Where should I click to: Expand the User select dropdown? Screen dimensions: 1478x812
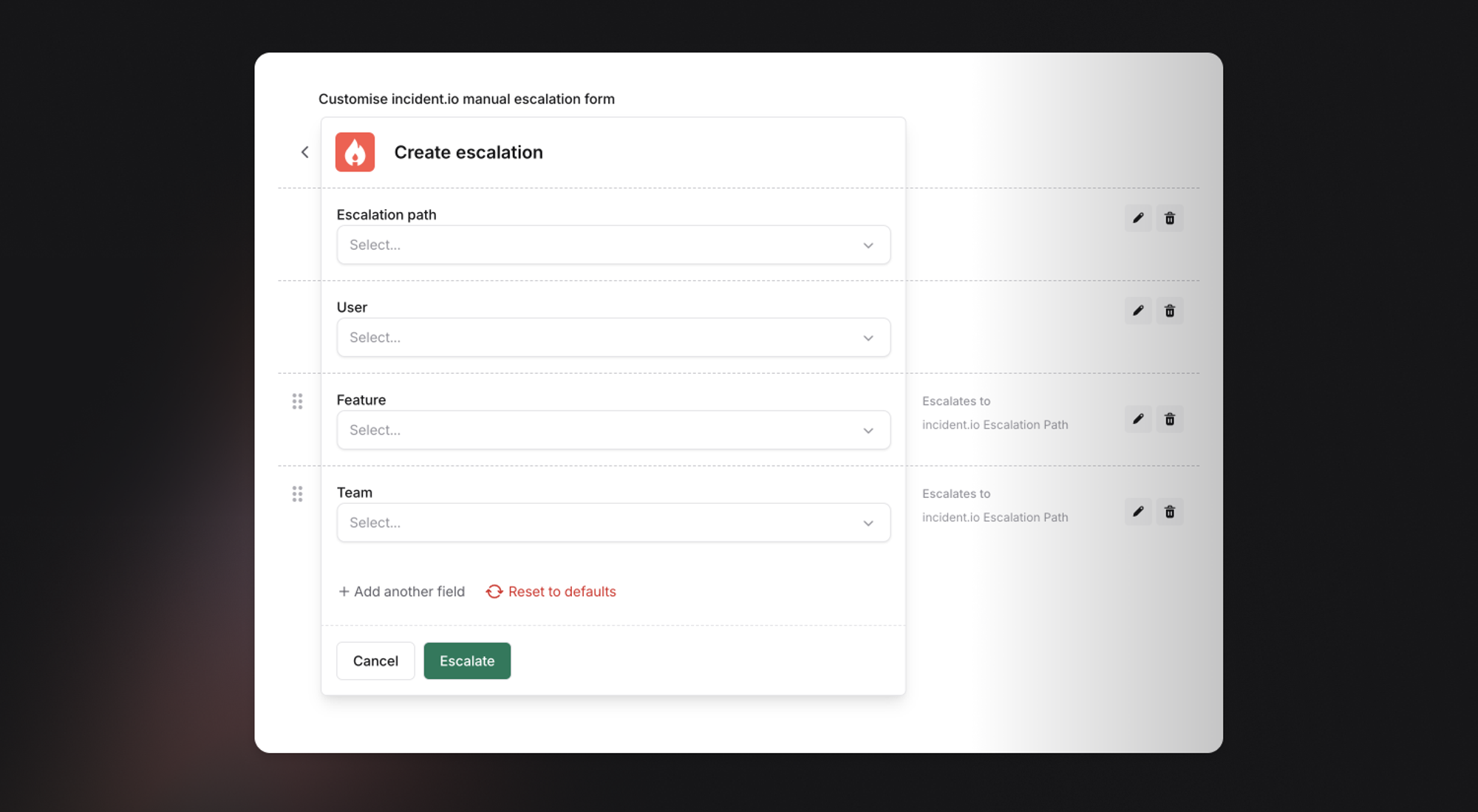pos(613,338)
